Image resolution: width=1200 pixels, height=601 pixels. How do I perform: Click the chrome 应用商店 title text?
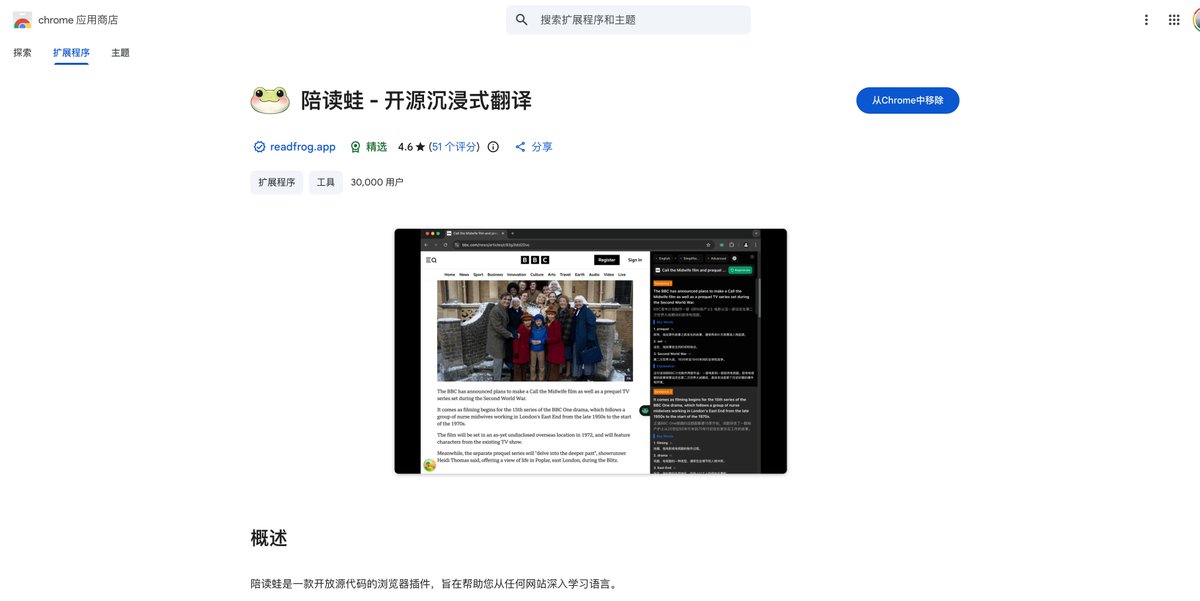[x=78, y=20]
